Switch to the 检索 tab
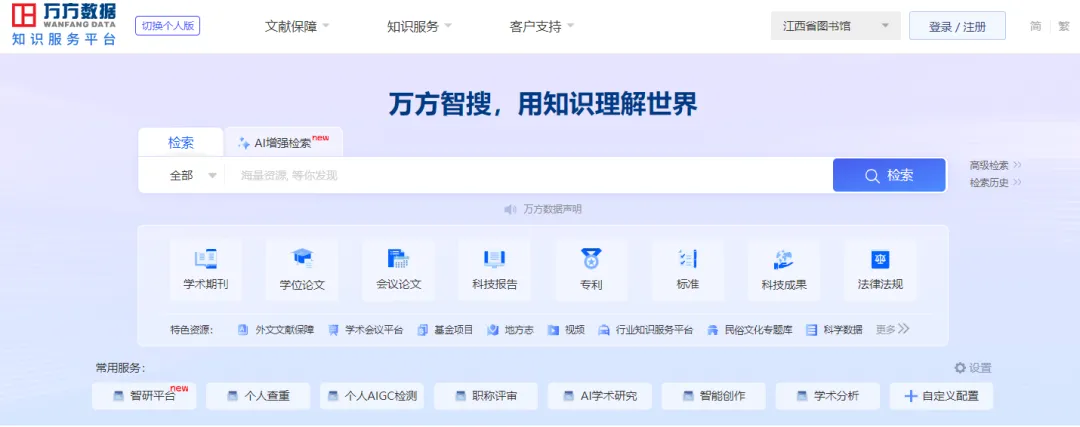Screen dimensions: 1080x427 (181, 143)
